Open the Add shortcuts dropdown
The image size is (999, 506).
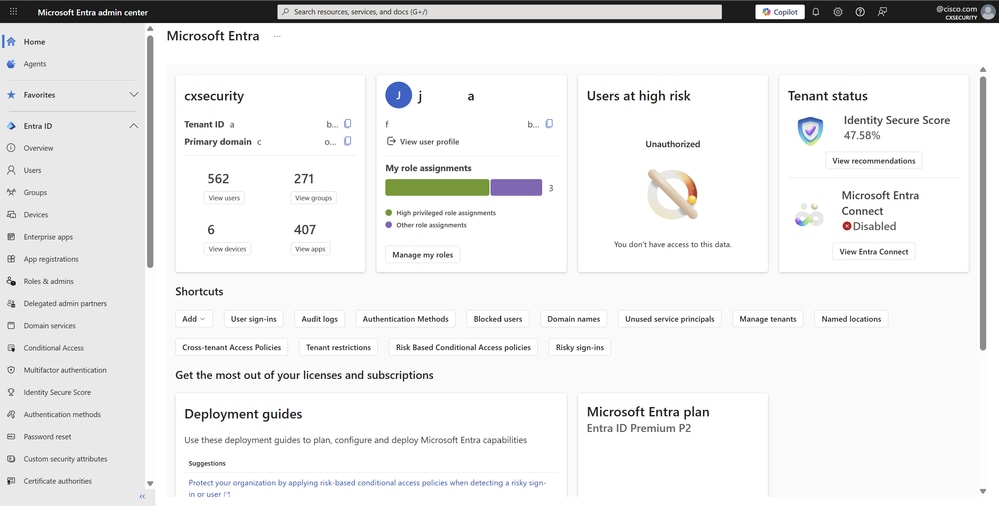[x=194, y=319]
